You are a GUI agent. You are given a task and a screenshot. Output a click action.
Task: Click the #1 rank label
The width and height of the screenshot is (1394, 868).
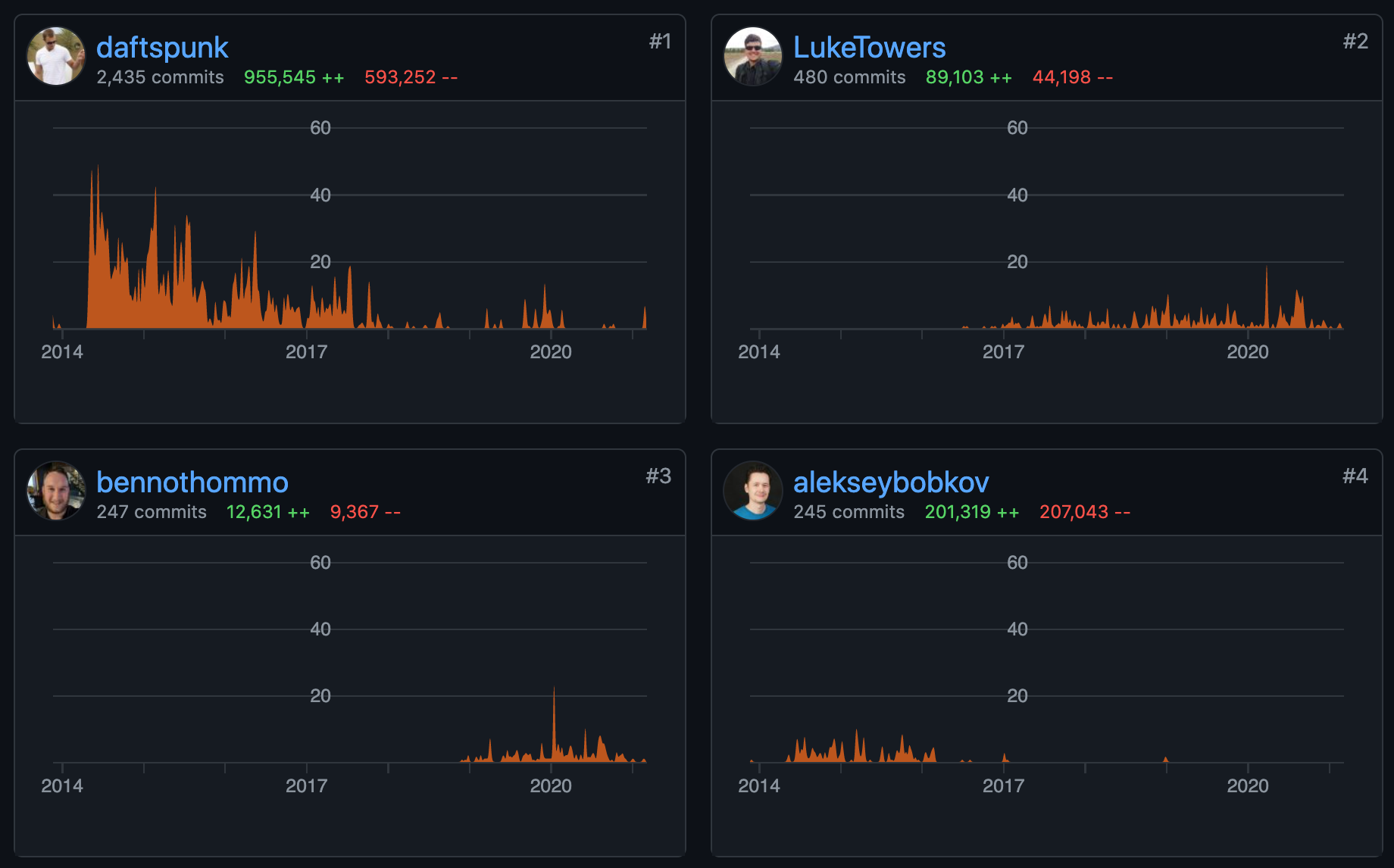coord(660,42)
